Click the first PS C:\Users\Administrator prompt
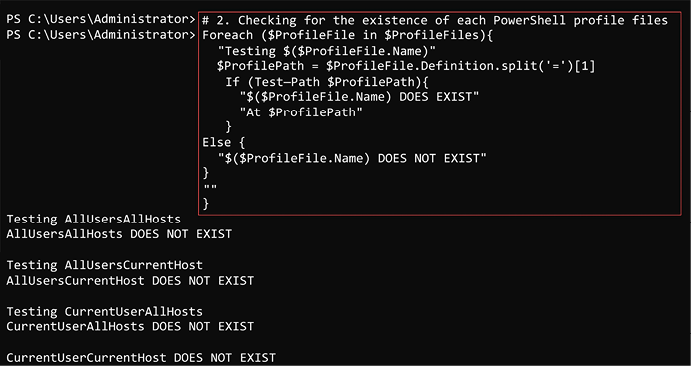This screenshot has height=366, width=691. 100,19
